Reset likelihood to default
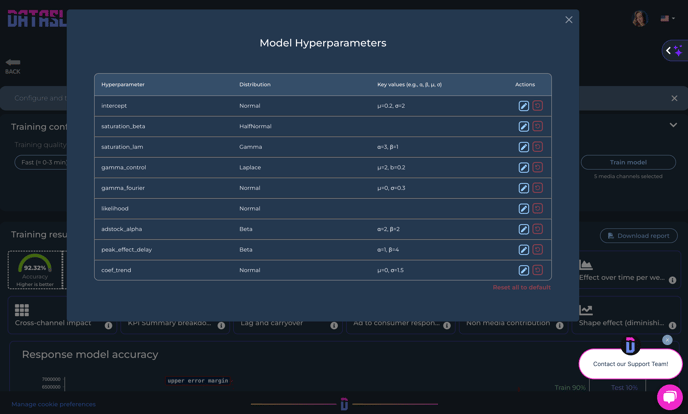The width and height of the screenshot is (688, 414). pyautogui.click(x=538, y=208)
